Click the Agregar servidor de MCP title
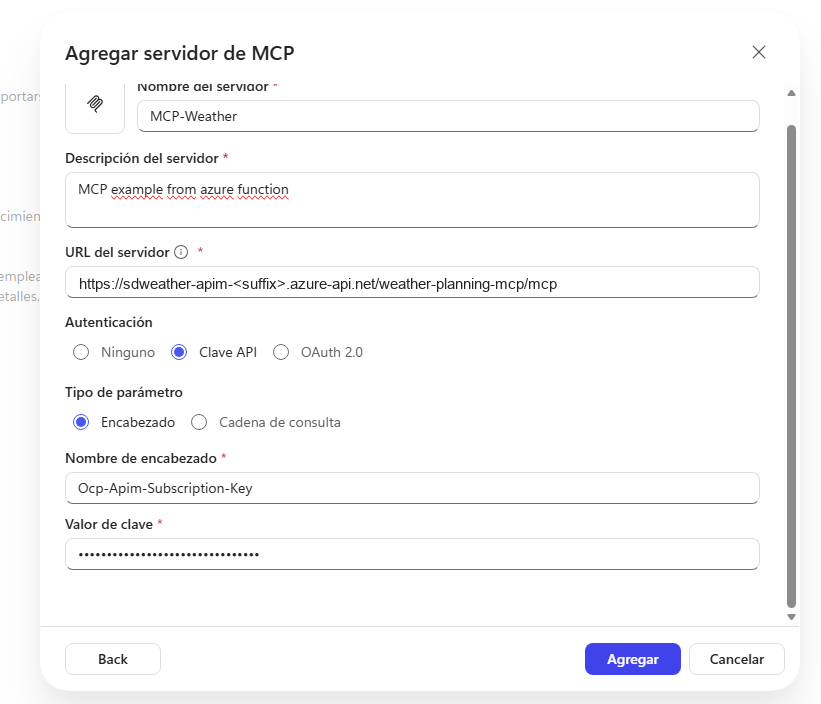Screen dimensions: 821x704 click(180, 53)
